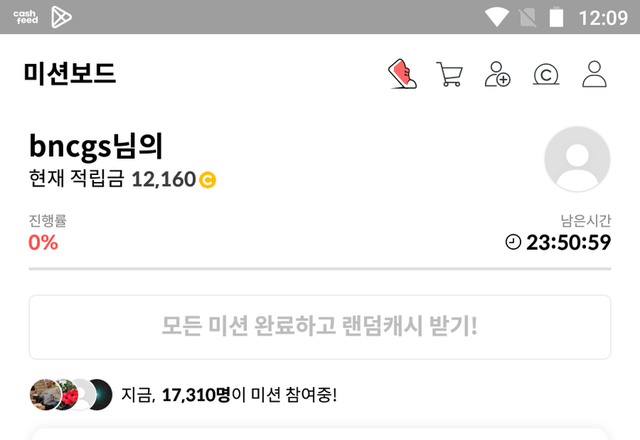This screenshot has width=640, height=440.
Task: Tap the 23:50:59 countdown timer
Action: pos(568,242)
